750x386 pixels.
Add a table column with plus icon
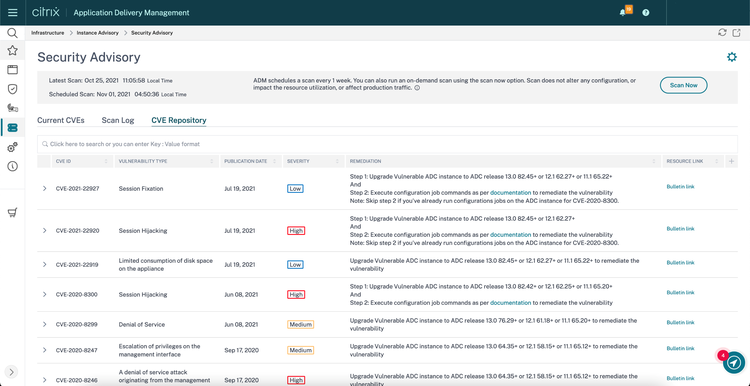(731, 162)
